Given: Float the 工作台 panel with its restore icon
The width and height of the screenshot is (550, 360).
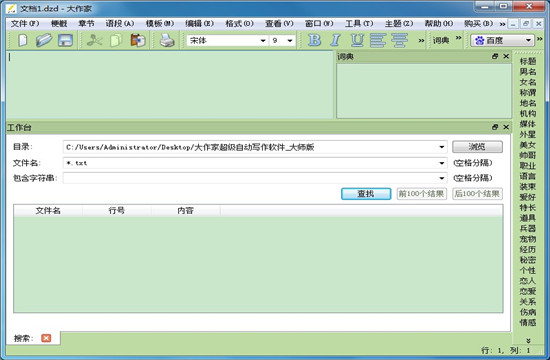Looking at the screenshot, I should click(495, 127).
